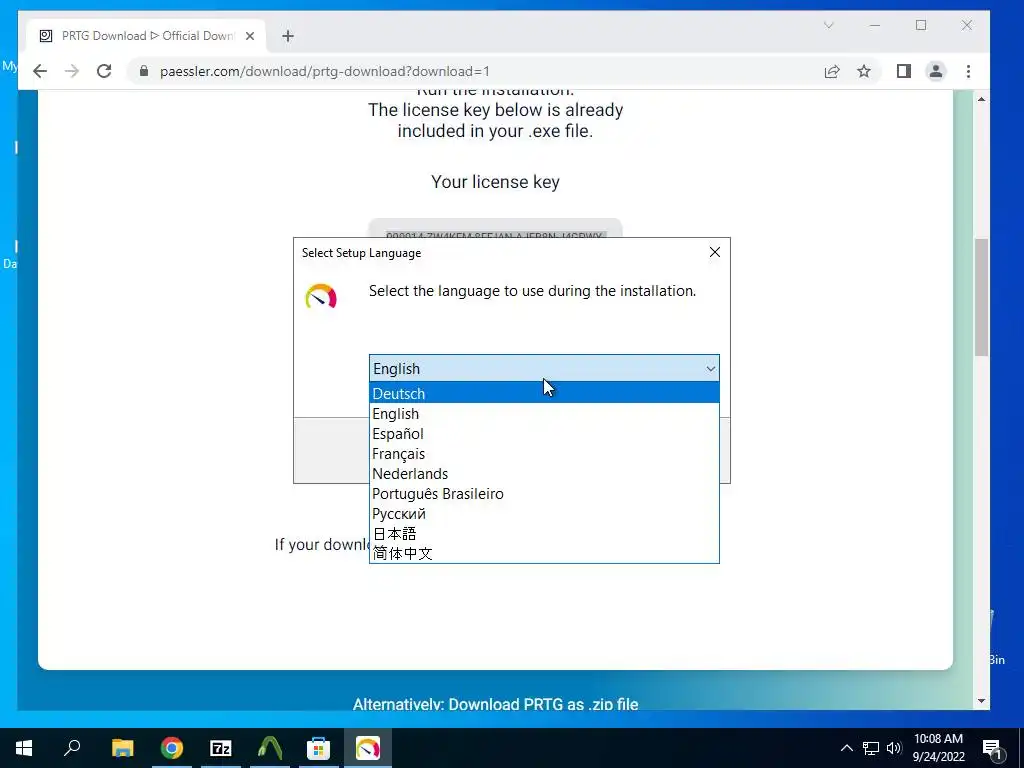View site information via lock icon
The height and width of the screenshot is (768, 1024).
click(x=144, y=71)
